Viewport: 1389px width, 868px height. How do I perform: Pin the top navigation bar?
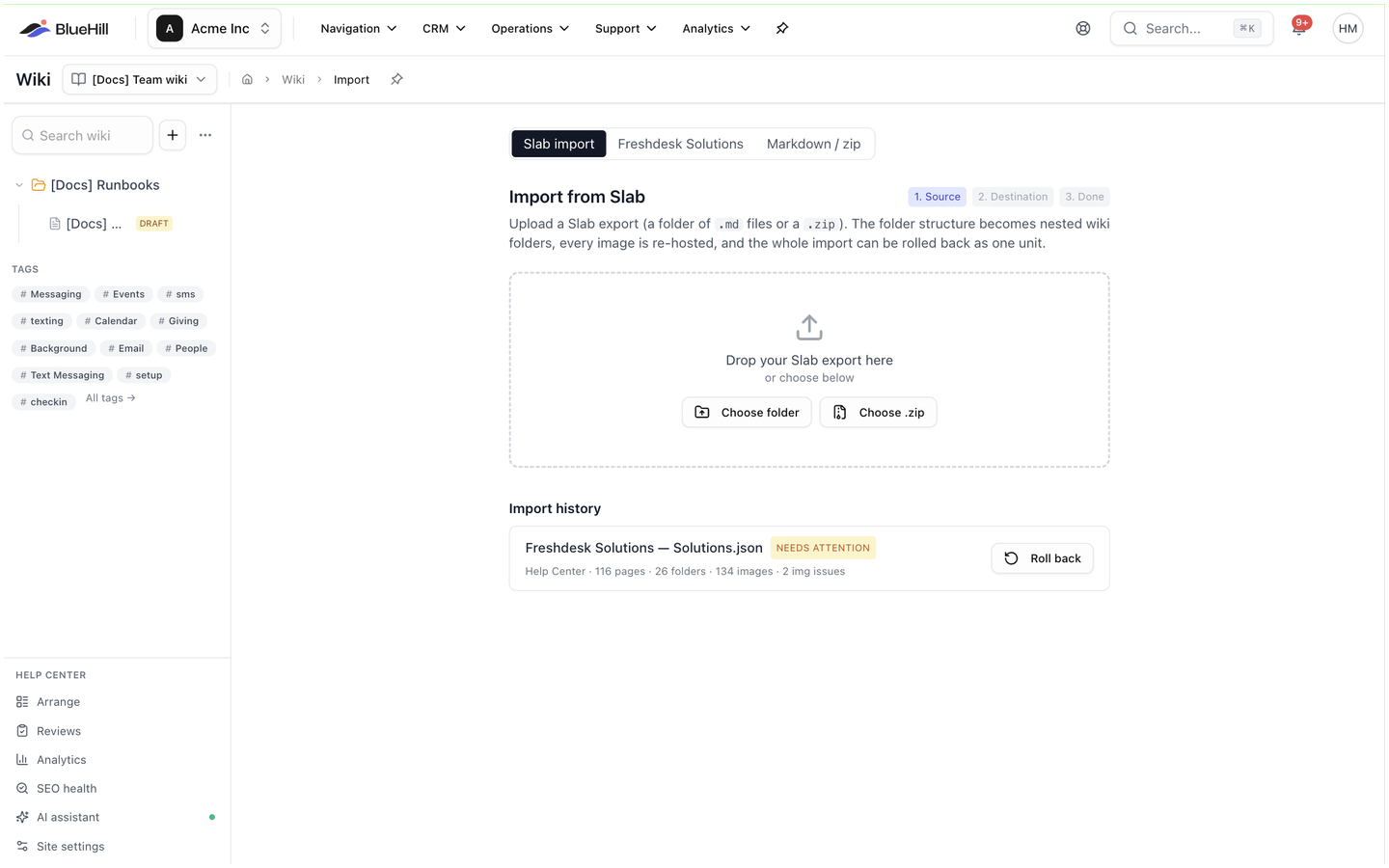point(782,29)
